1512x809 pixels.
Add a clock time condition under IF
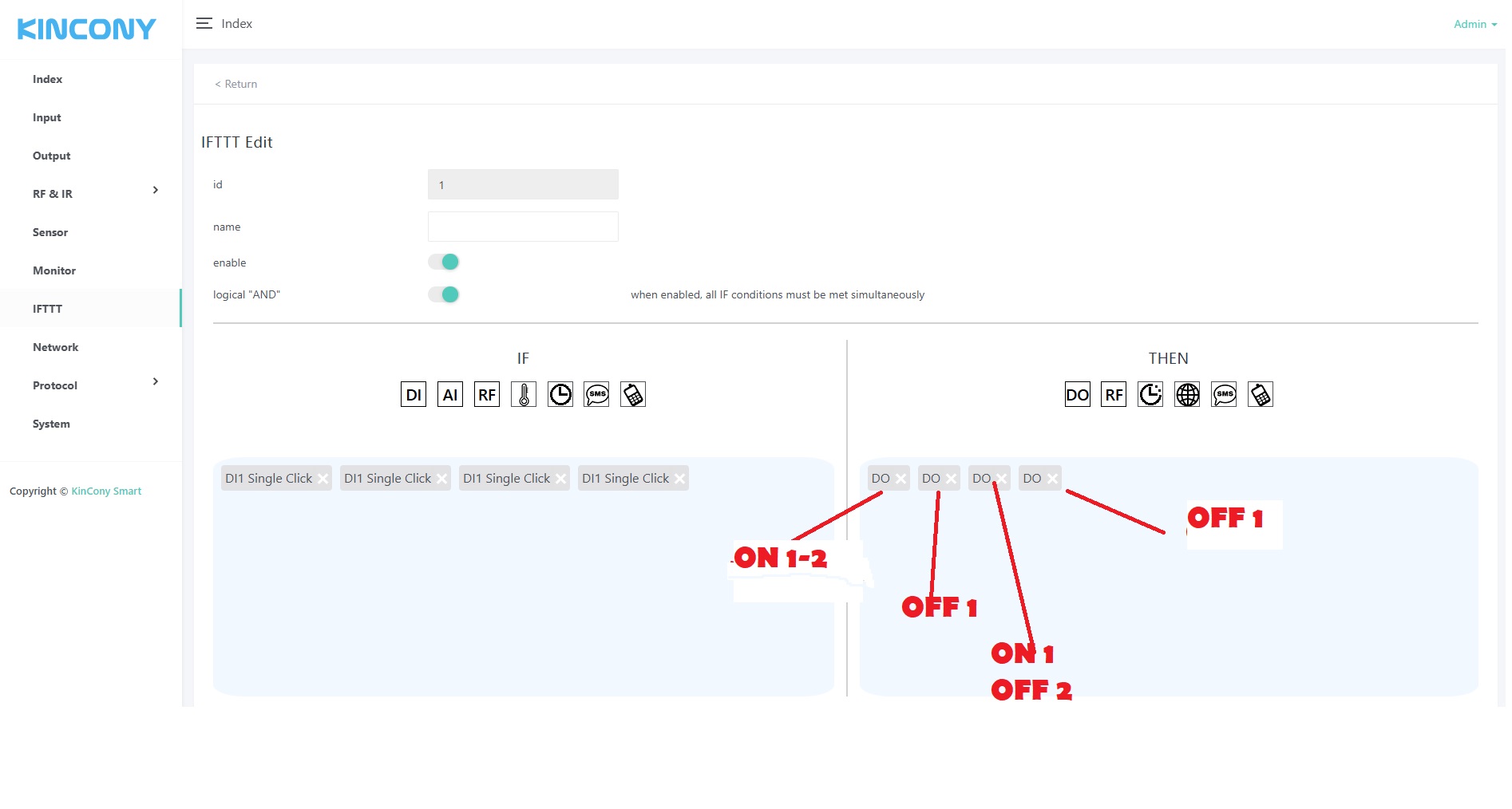click(560, 394)
